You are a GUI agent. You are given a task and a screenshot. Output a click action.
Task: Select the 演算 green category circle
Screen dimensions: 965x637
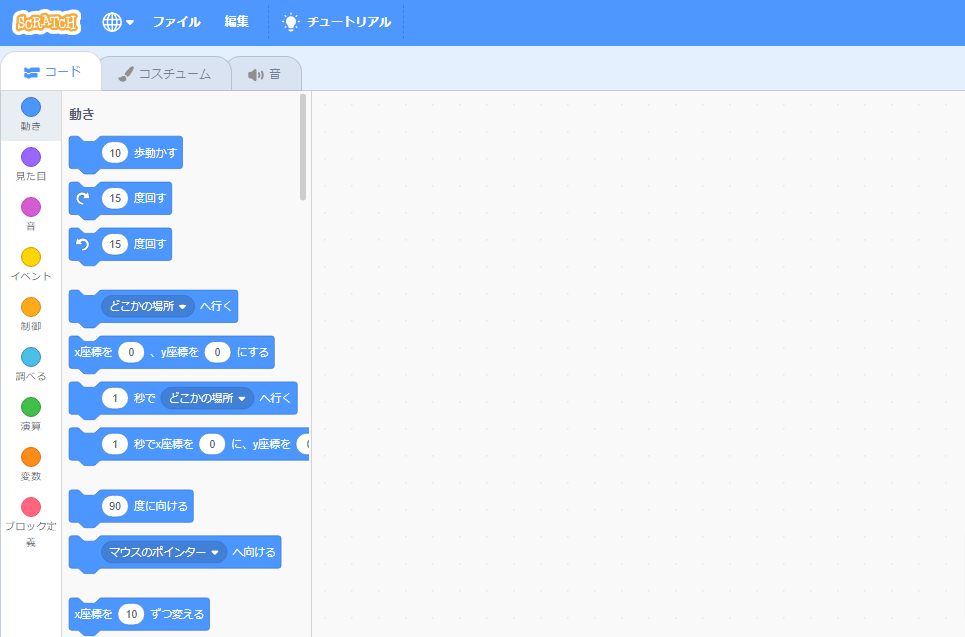point(31,407)
